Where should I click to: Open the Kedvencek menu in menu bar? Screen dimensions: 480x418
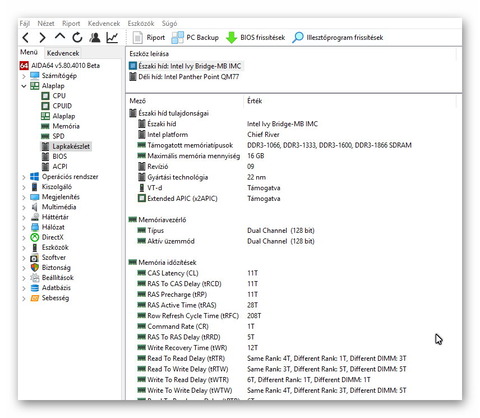(x=104, y=24)
